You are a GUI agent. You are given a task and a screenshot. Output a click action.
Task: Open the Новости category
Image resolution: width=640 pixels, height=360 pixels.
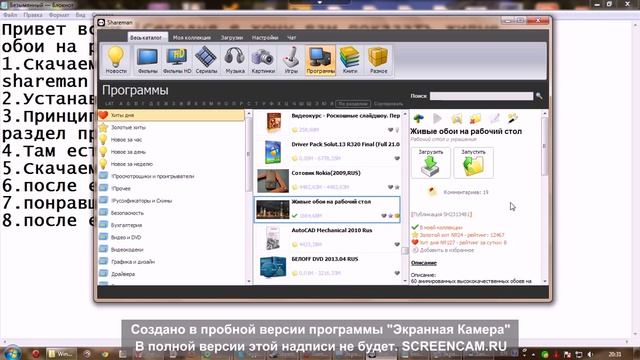click(x=116, y=60)
